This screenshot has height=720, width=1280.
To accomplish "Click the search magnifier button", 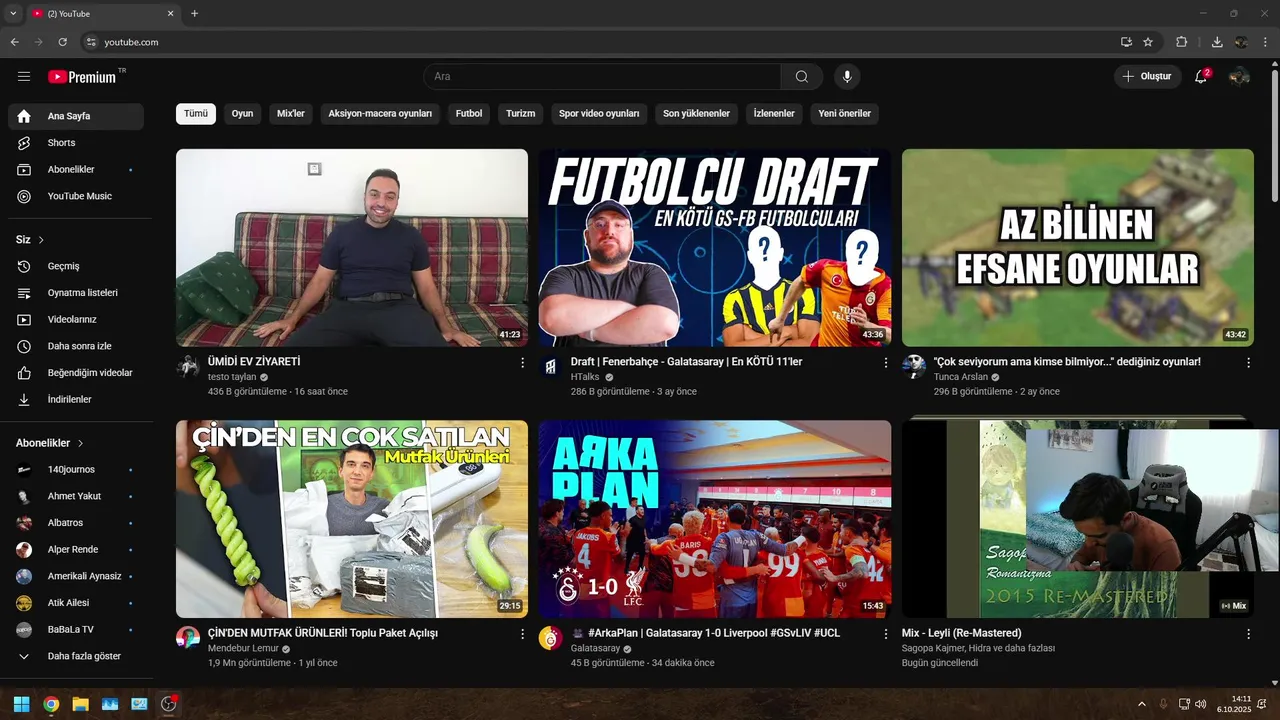I will 802,76.
